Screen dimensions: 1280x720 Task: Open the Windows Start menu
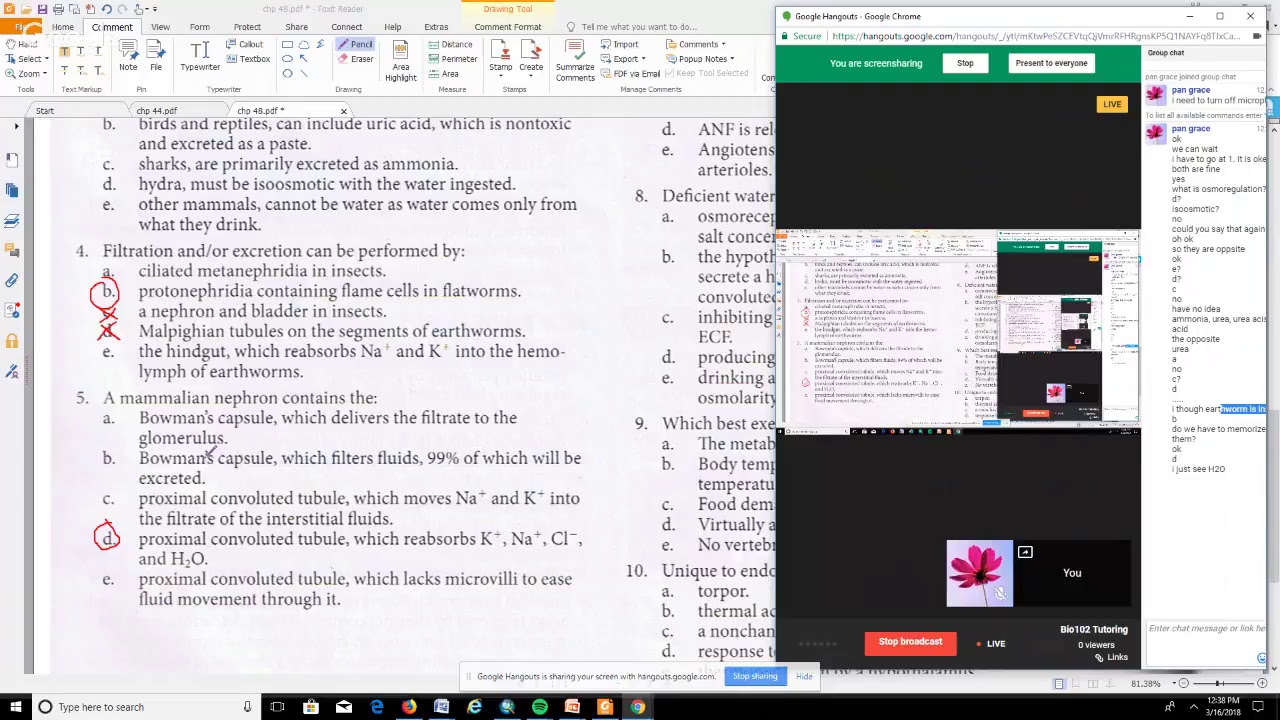(16, 707)
